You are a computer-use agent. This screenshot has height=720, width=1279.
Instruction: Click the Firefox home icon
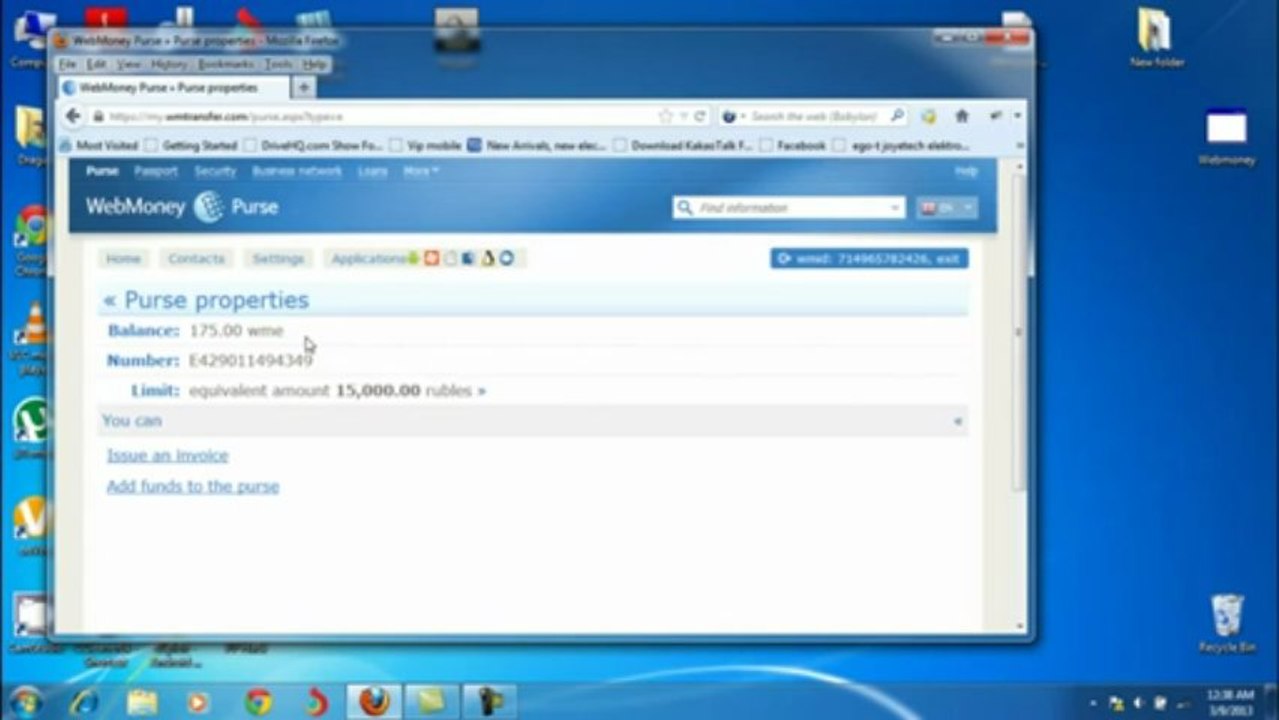point(962,116)
